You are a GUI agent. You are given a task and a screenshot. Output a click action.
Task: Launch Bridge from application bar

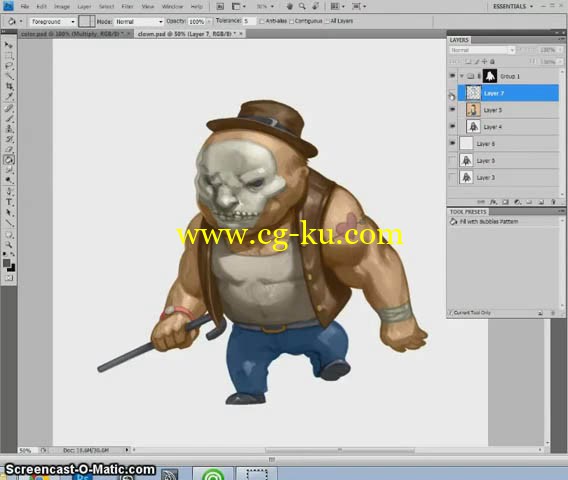[x=220, y=6]
